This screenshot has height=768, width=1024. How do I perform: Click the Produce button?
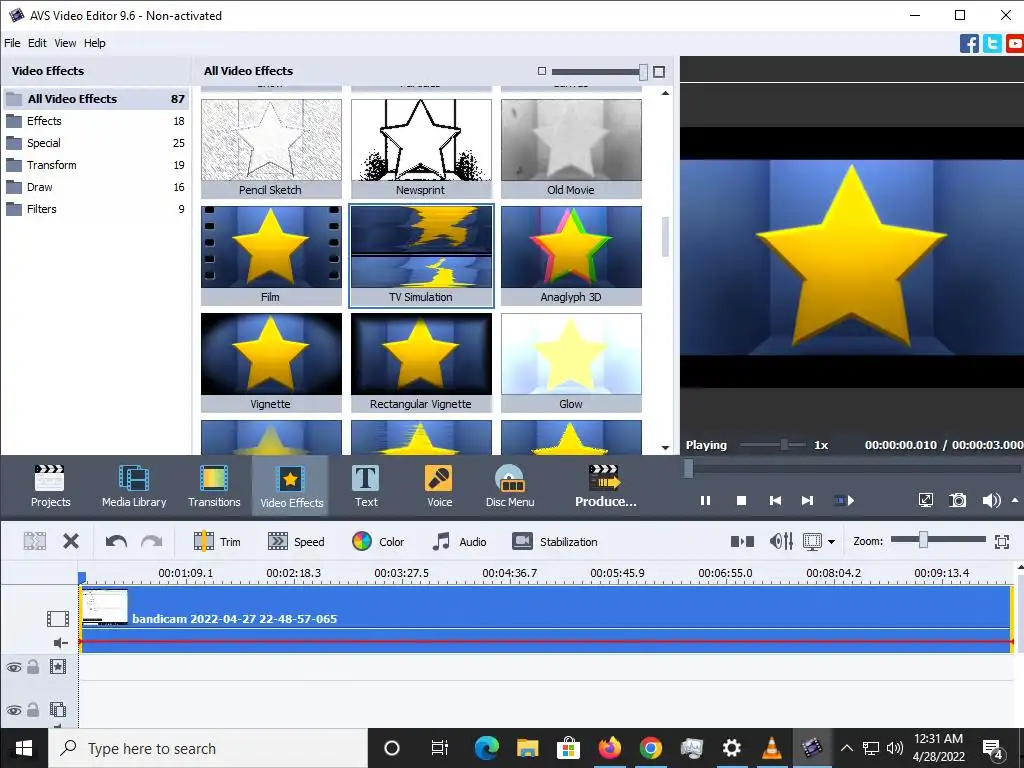click(605, 486)
